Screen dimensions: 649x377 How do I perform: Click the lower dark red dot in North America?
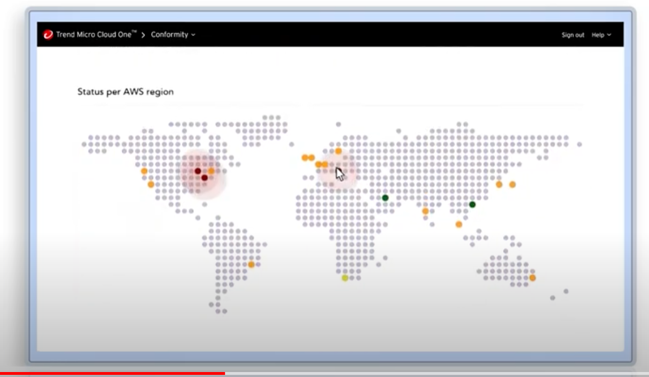pos(204,178)
